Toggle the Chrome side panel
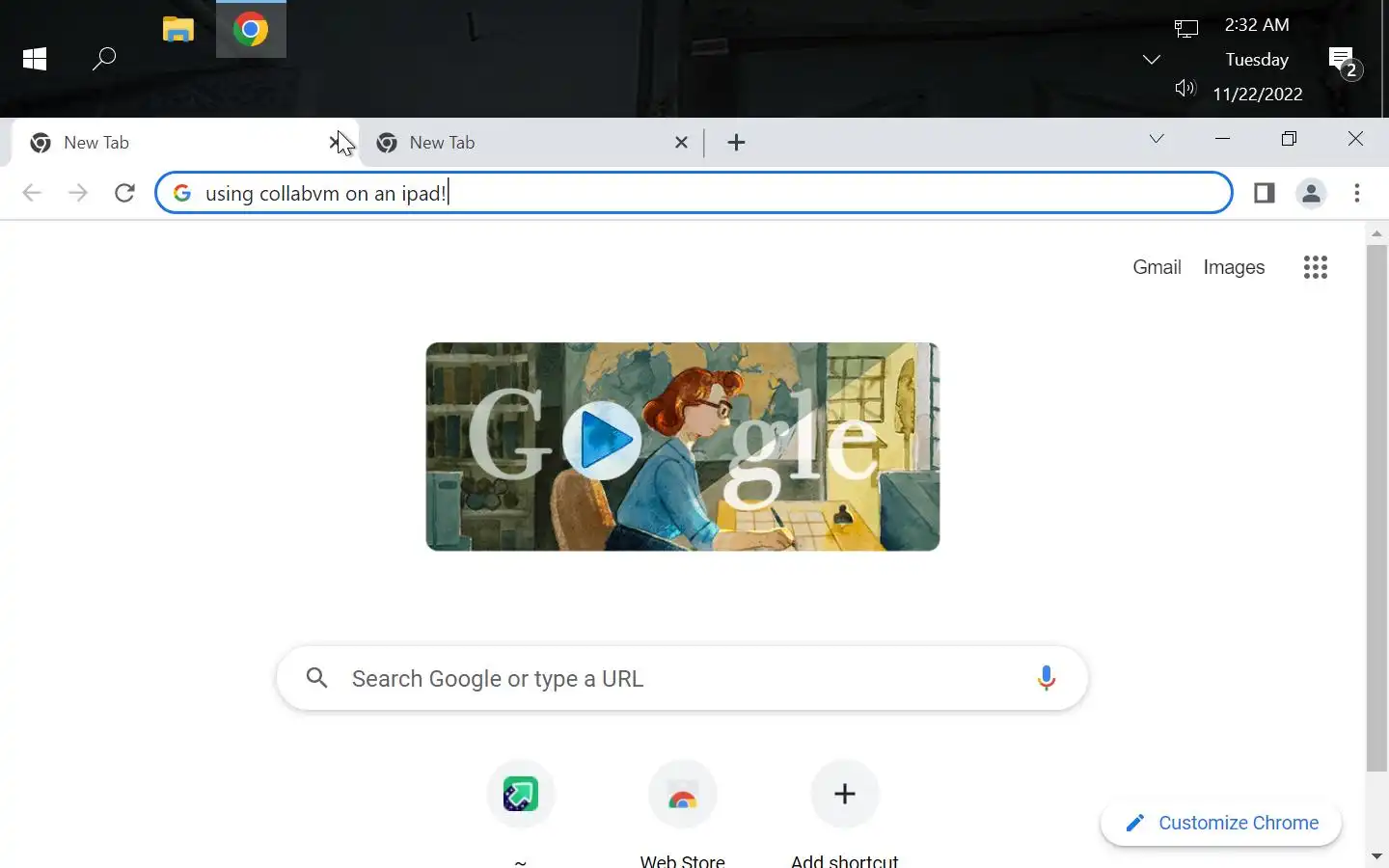 pos(1265,193)
